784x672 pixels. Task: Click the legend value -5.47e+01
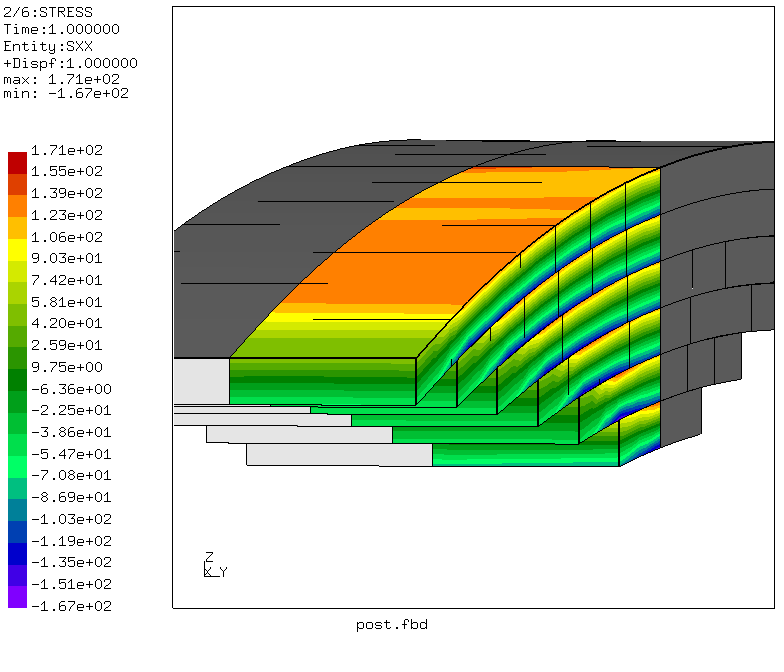point(71,454)
